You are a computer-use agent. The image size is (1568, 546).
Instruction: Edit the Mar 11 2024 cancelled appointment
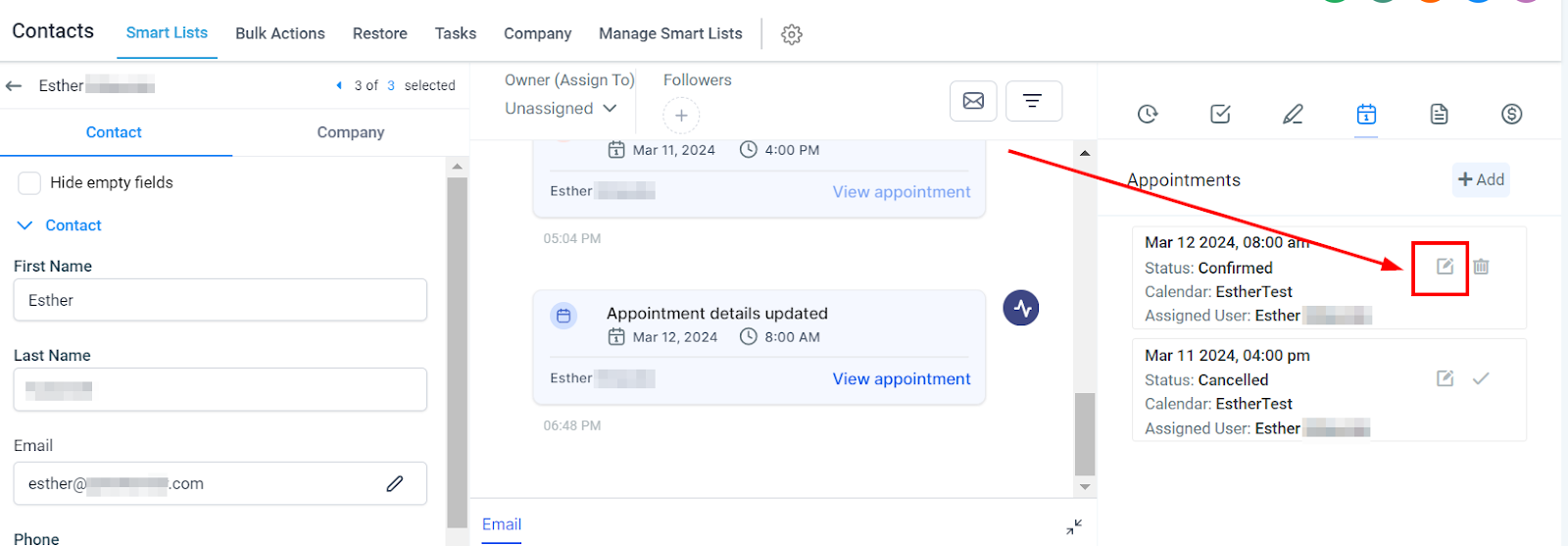click(x=1445, y=378)
